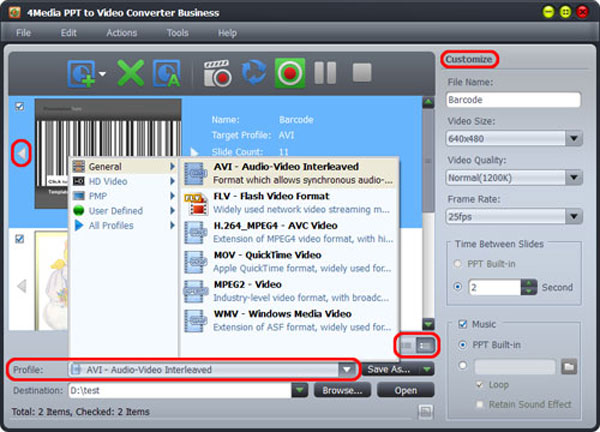Open the Profile dropdown
600x432 pixels.
tap(347, 370)
